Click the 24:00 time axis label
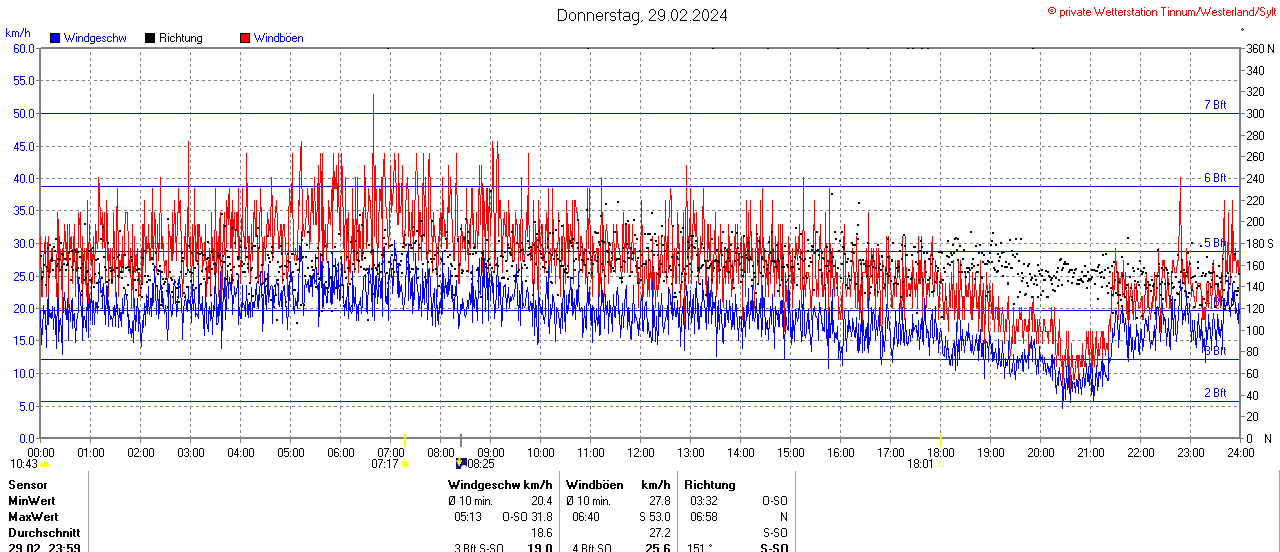 coord(1240,452)
